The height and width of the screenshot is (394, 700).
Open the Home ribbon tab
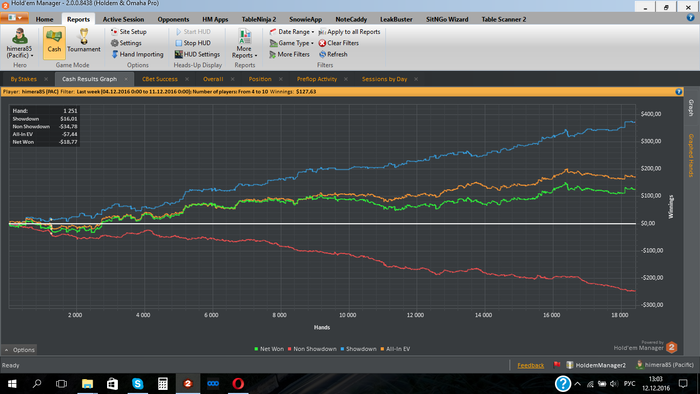point(44,19)
